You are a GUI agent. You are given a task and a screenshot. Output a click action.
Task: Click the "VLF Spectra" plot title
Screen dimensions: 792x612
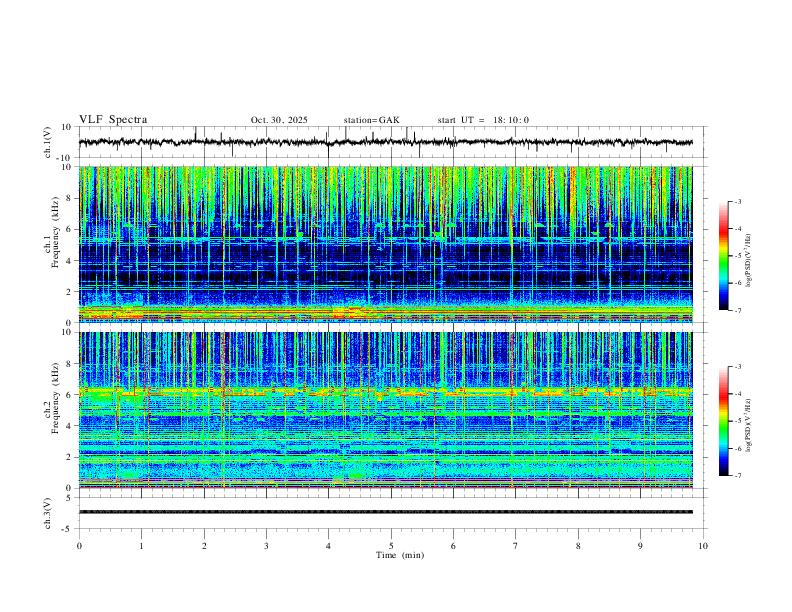pos(113,120)
